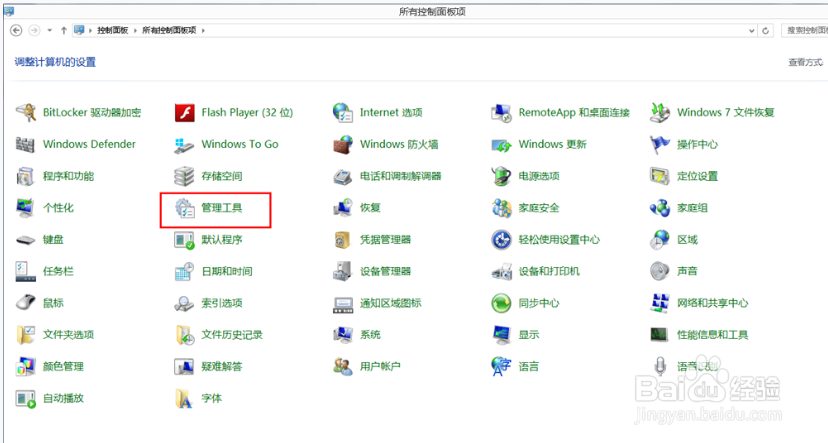828x443 pixels.
Task: Open the 文件夹选项 folder icon
Action: 25,335
